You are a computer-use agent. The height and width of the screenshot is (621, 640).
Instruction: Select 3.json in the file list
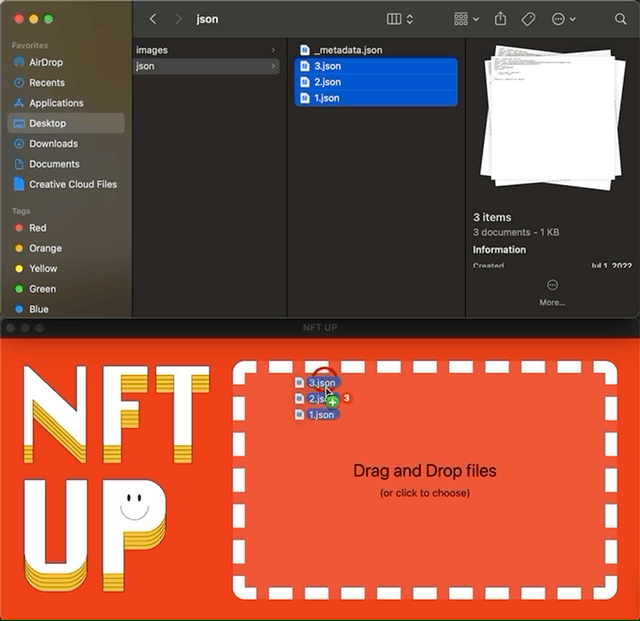coord(376,66)
